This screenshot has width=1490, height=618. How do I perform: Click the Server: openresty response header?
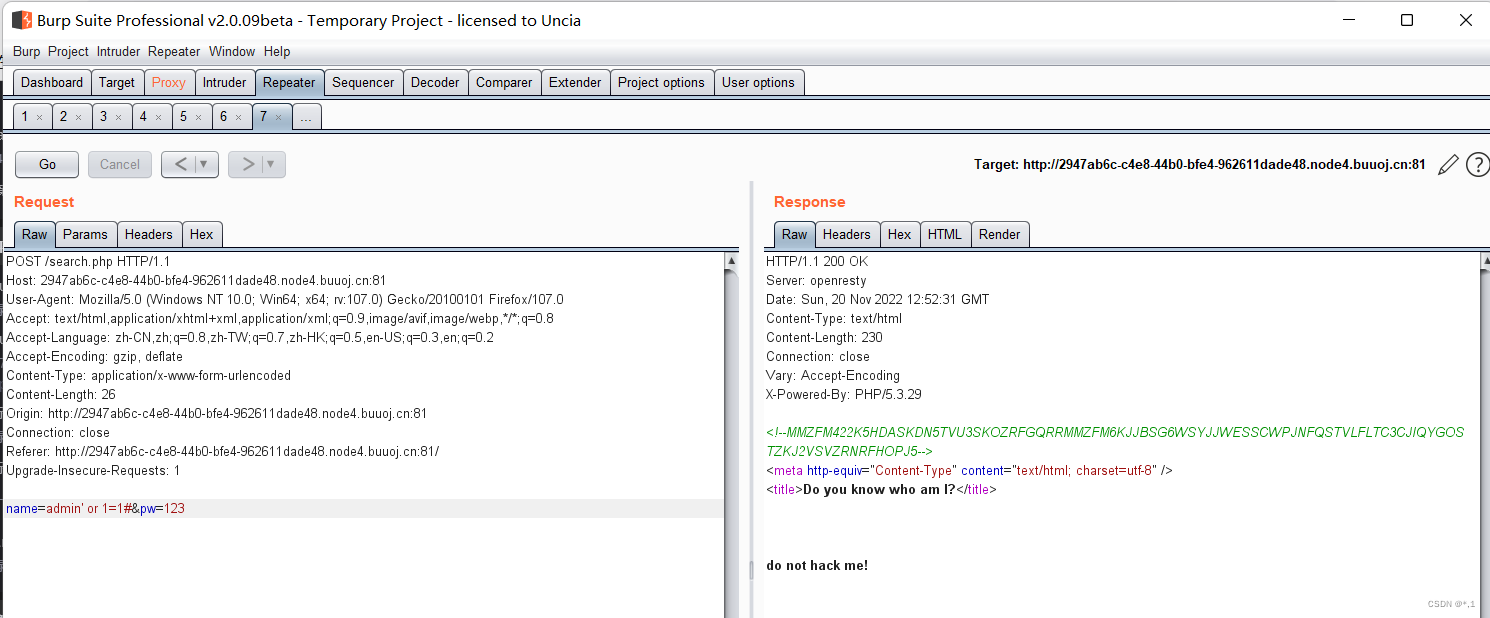(816, 281)
